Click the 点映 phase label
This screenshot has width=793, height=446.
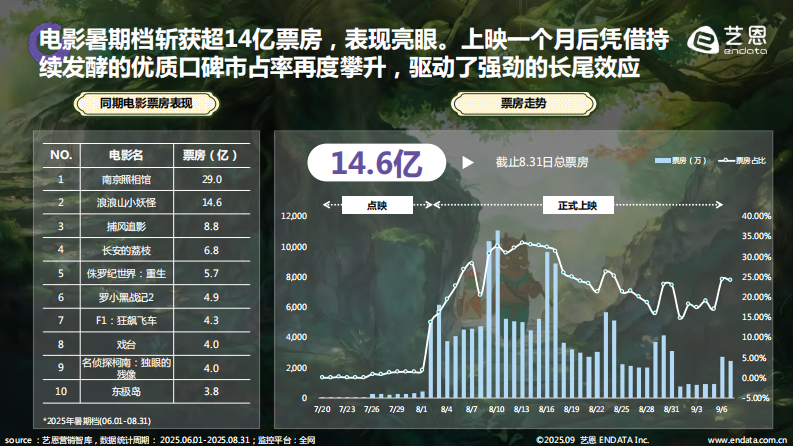377,205
